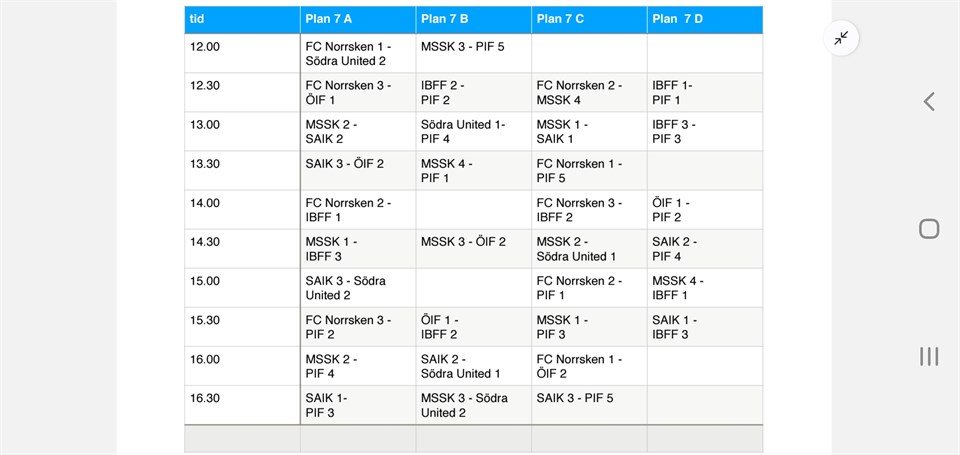The width and height of the screenshot is (960, 455).
Task: Select the 'MSSK 4 - IBFF 1' match cell
Action: (704, 287)
